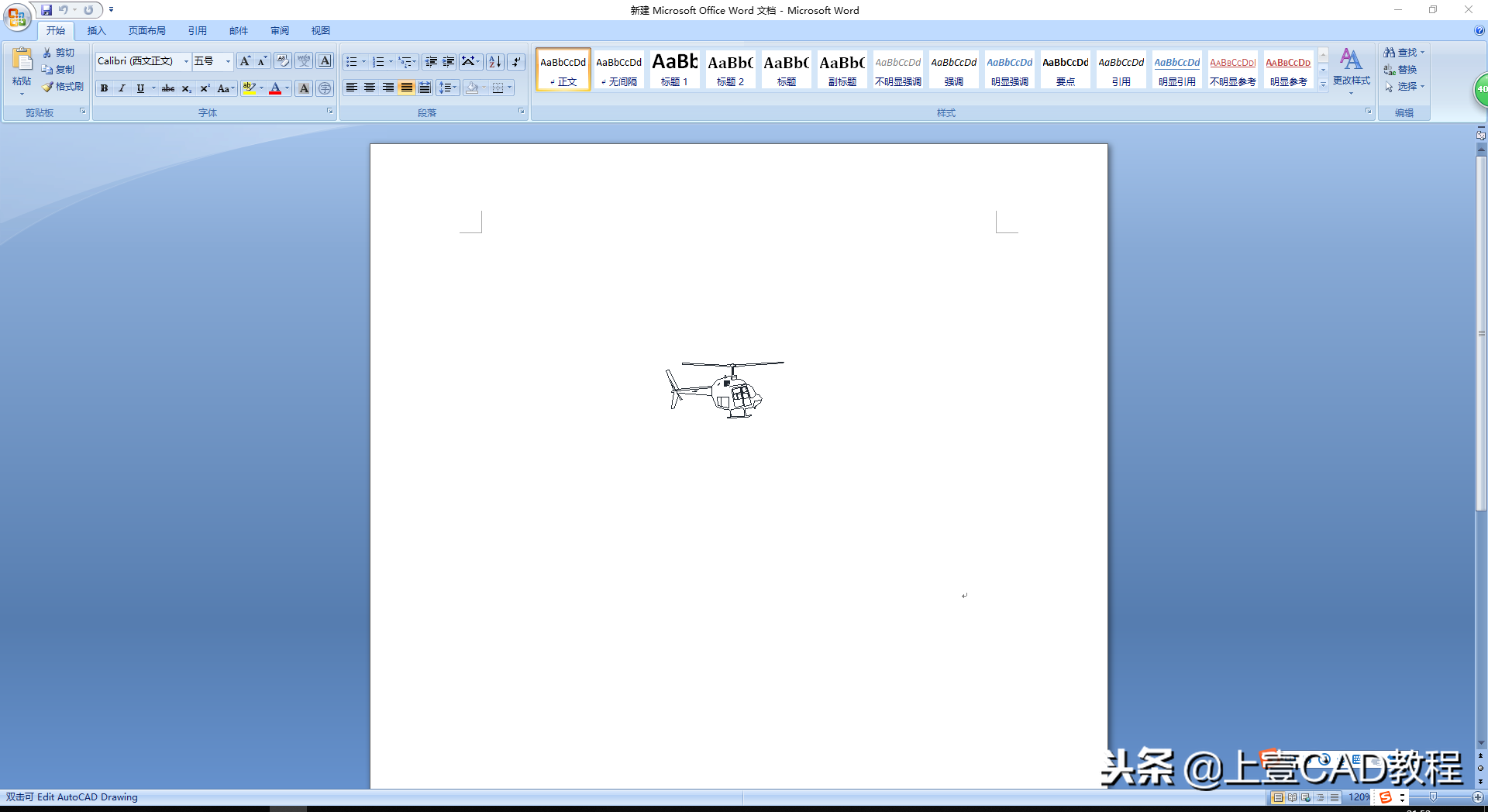Align text right
The width and height of the screenshot is (1488, 812).
[388, 88]
